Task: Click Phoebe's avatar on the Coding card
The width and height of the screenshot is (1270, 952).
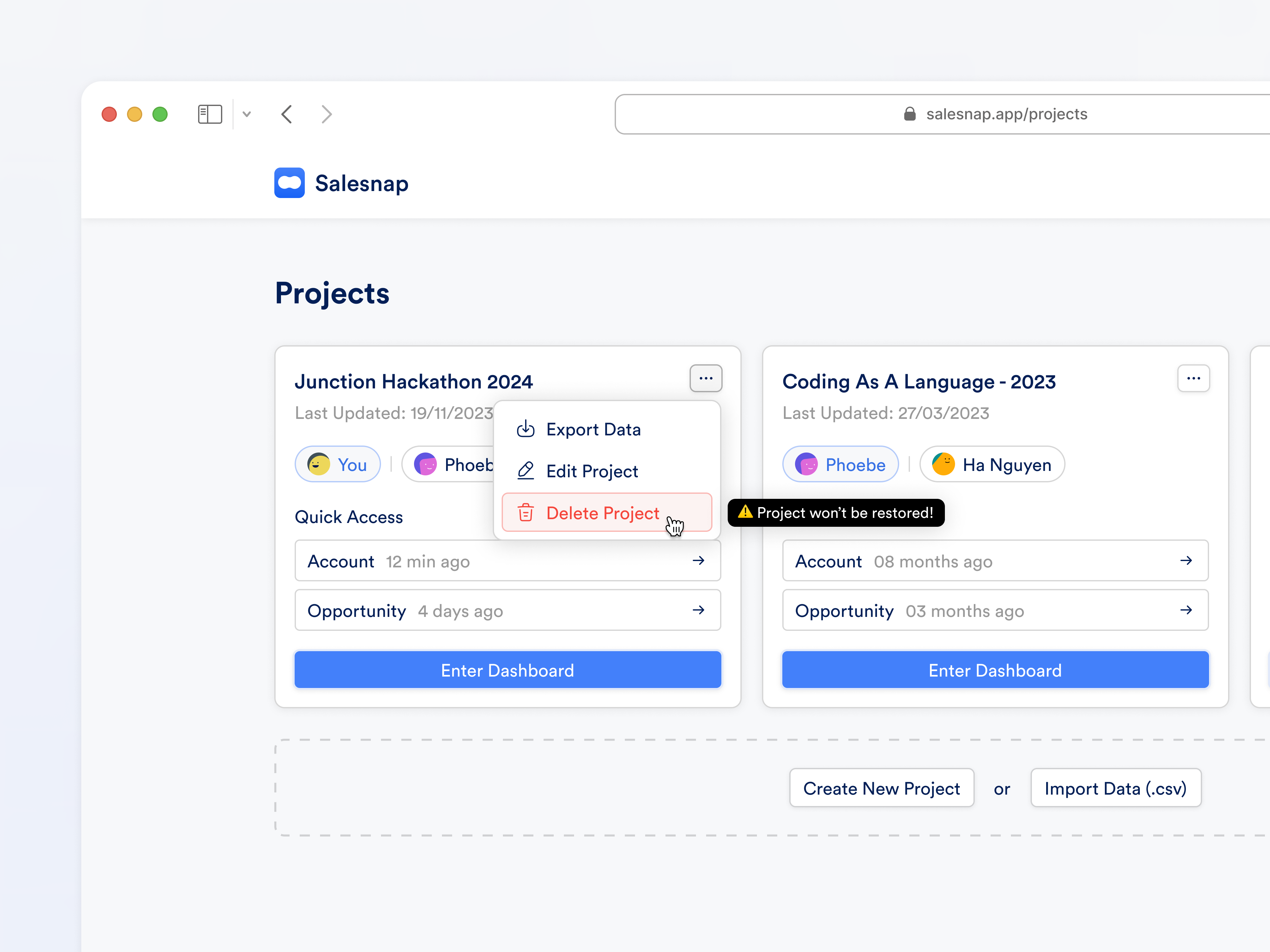Action: pyautogui.click(x=807, y=464)
